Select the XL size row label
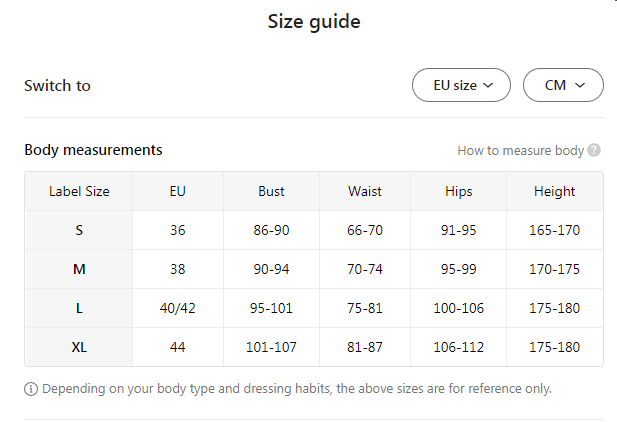Image resolution: width=617 pixels, height=422 pixels. pyautogui.click(x=79, y=347)
